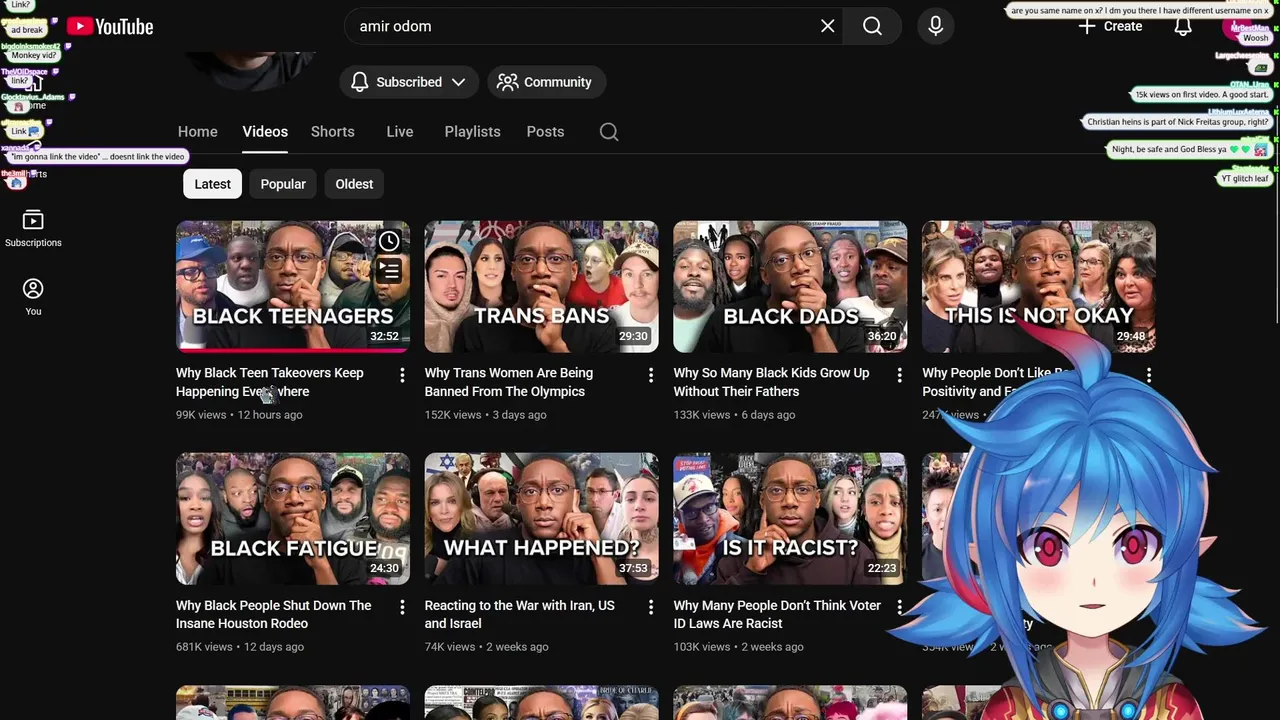Open Black Teenagers video thumbnail
This screenshot has height=720, width=1280.
(x=293, y=287)
